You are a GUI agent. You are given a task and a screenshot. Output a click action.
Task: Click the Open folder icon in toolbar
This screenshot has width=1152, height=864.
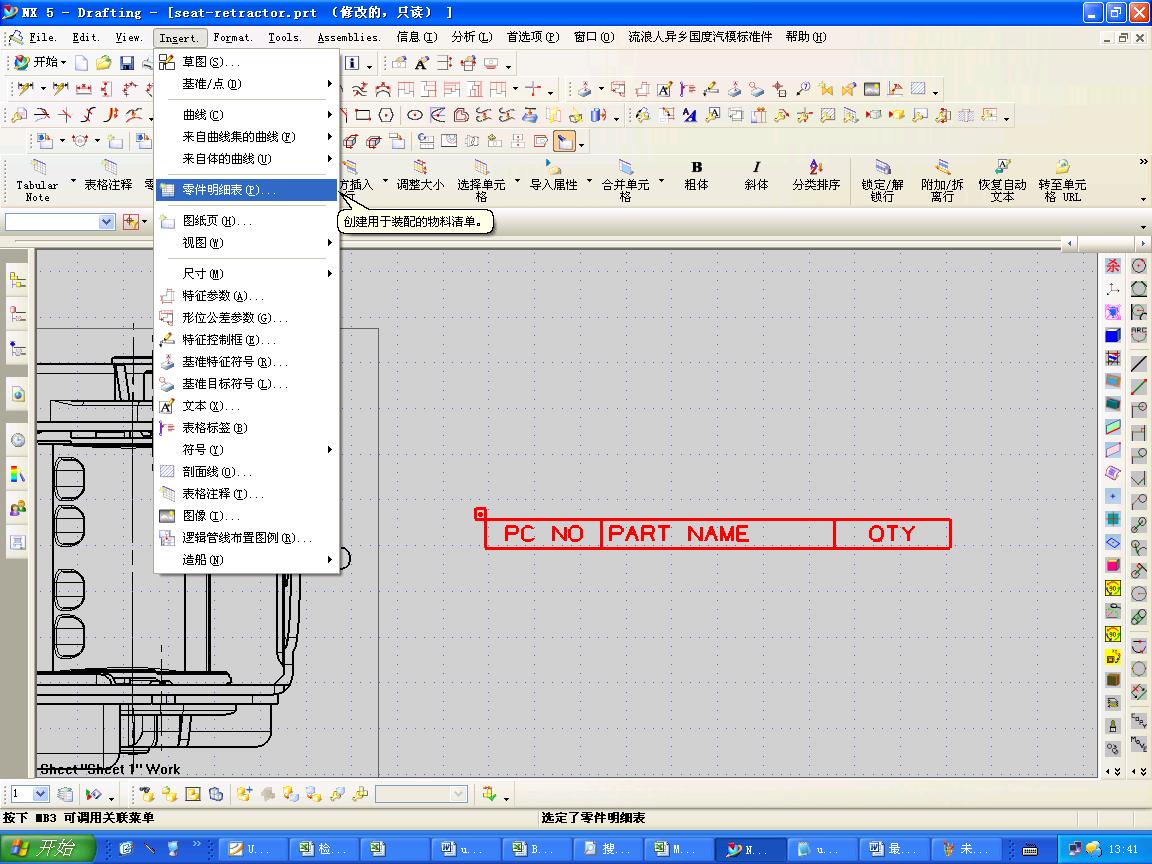tap(104, 62)
